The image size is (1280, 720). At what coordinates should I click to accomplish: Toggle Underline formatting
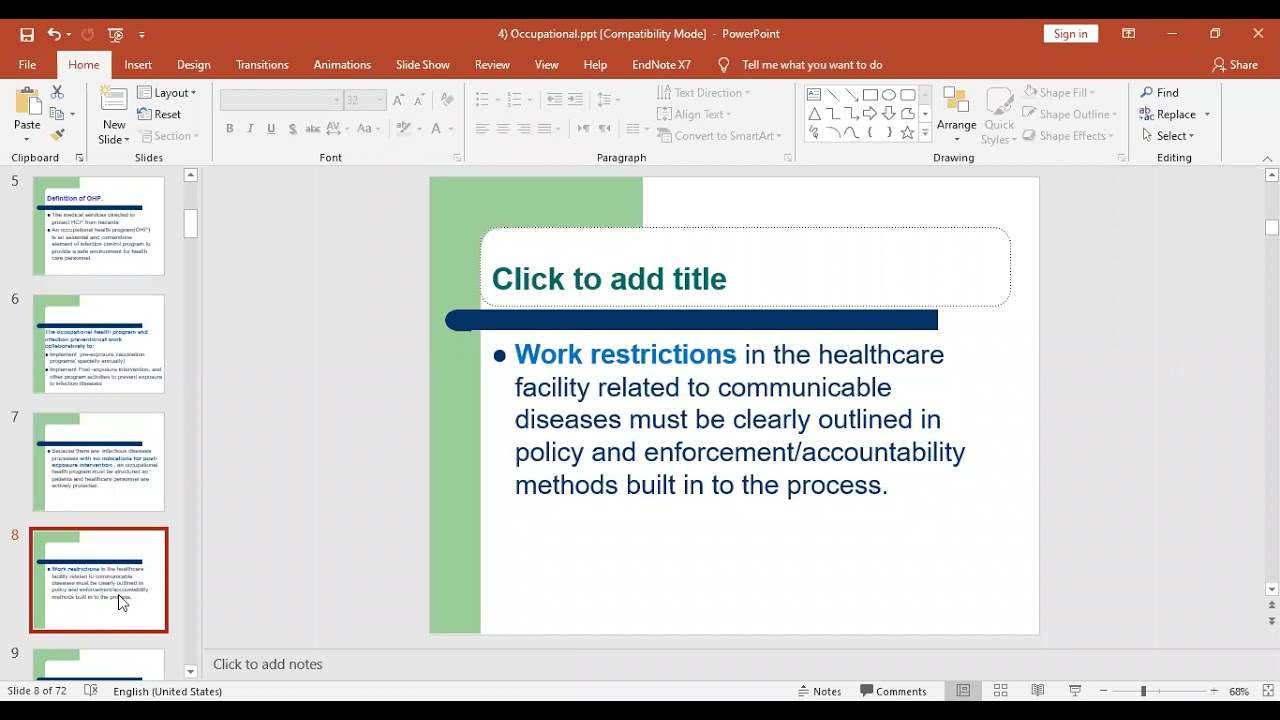click(271, 129)
